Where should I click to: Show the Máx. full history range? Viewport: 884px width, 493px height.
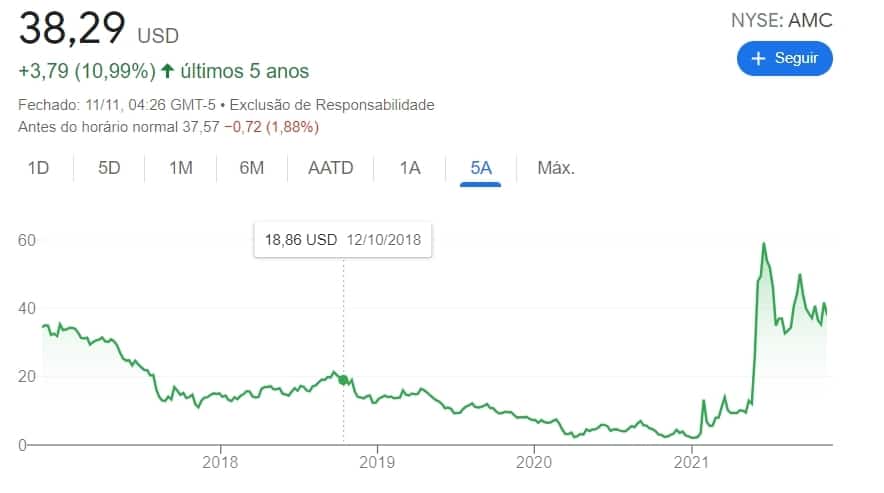[x=556, y=168]
